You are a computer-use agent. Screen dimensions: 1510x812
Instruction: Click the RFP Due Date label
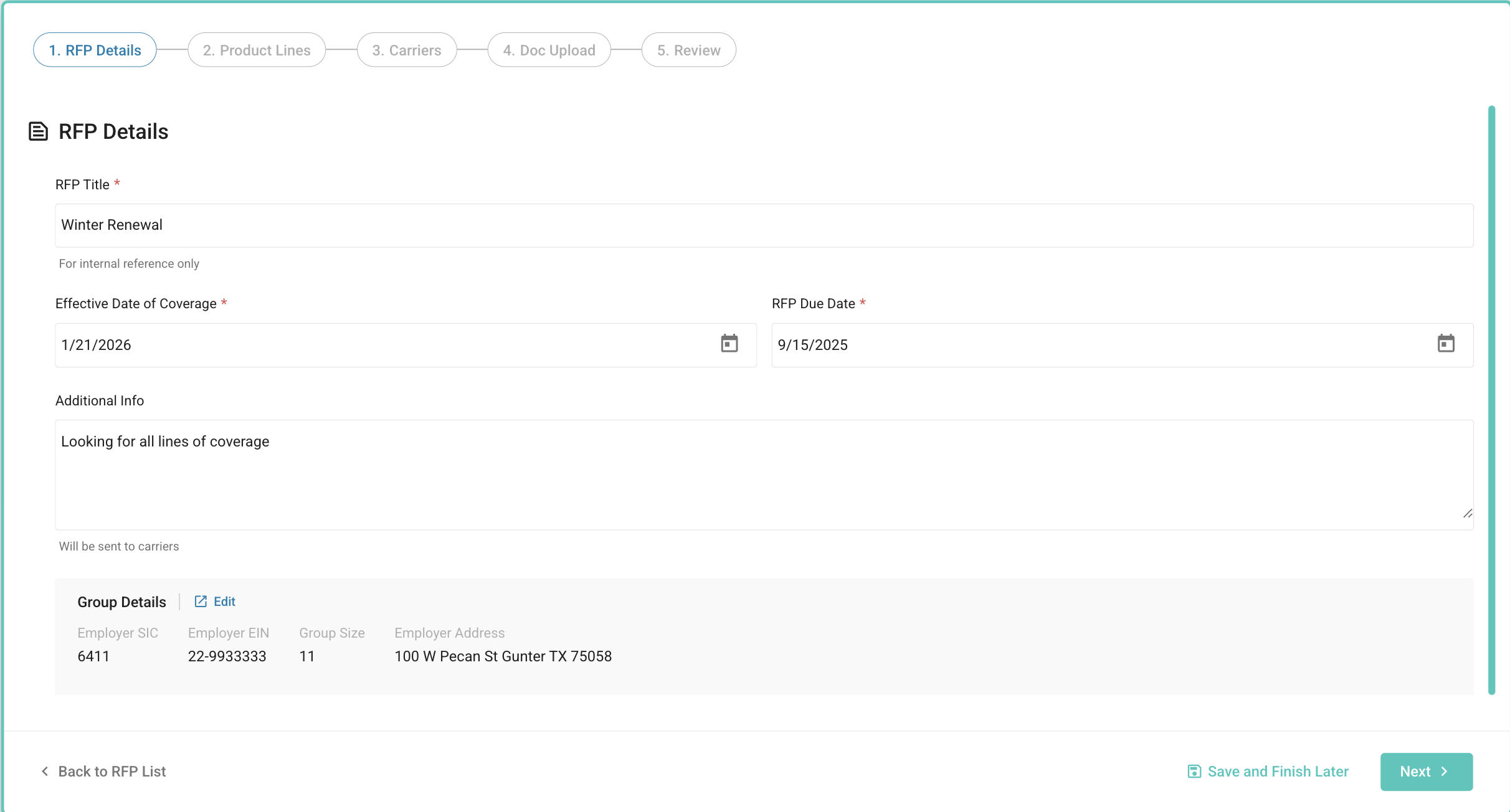point(814,304)
